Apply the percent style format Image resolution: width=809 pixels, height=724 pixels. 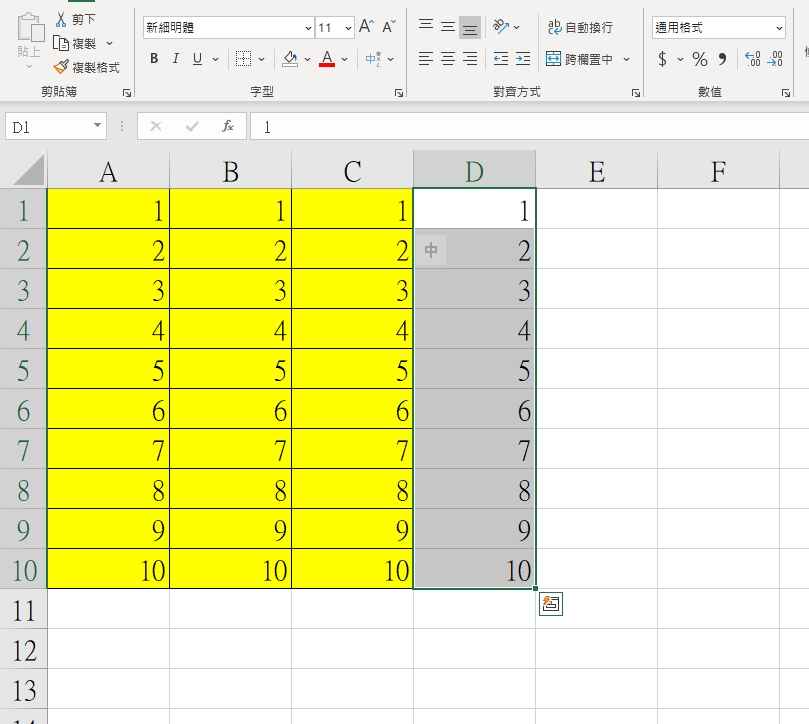tap(700, 59)
